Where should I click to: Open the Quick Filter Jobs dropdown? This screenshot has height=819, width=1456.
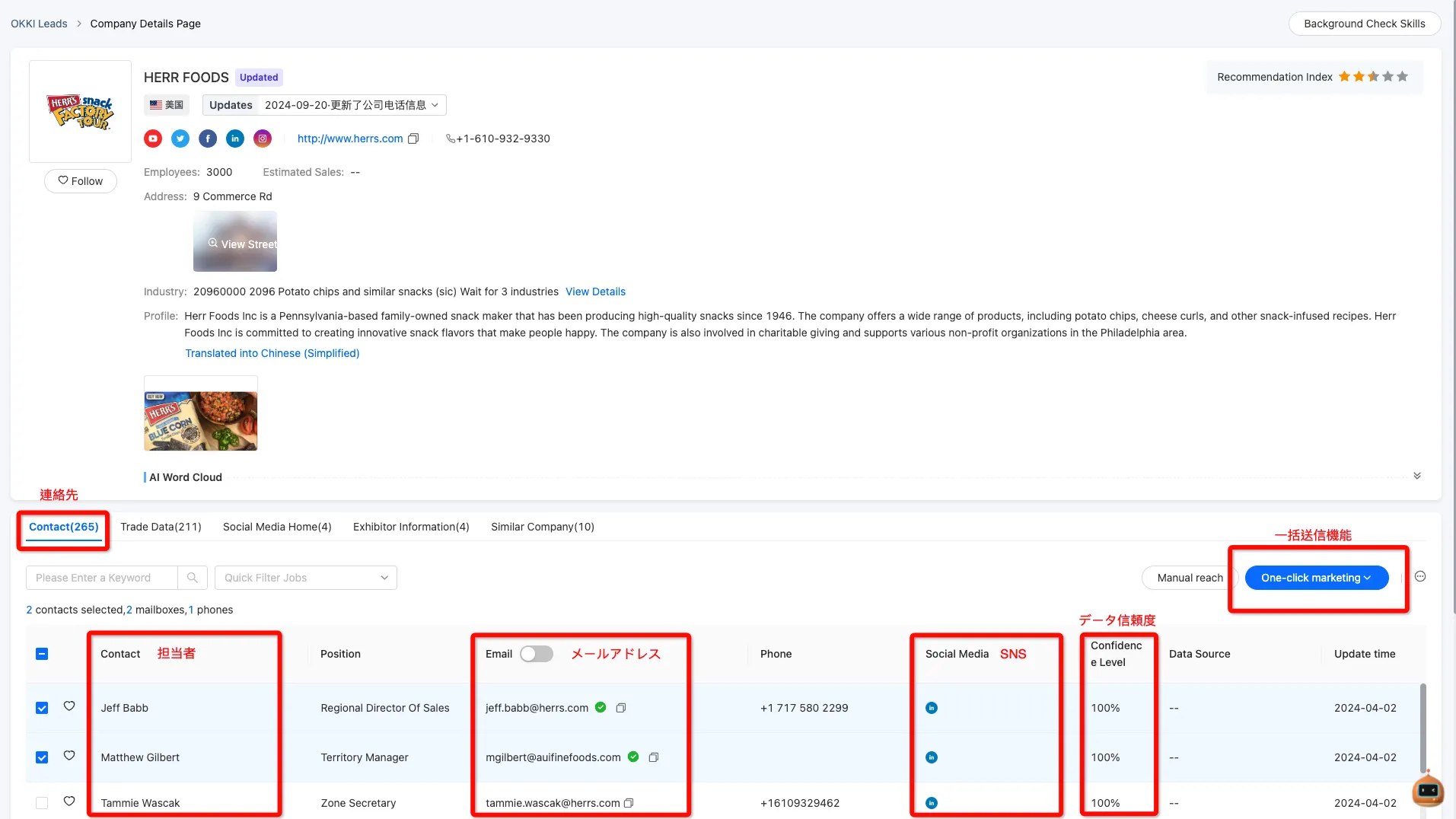pos(306,578)
